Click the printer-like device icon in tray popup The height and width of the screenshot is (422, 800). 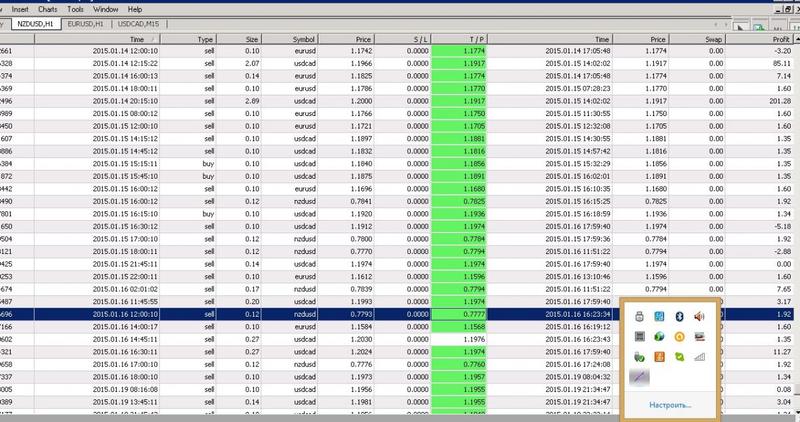point(638,317)
